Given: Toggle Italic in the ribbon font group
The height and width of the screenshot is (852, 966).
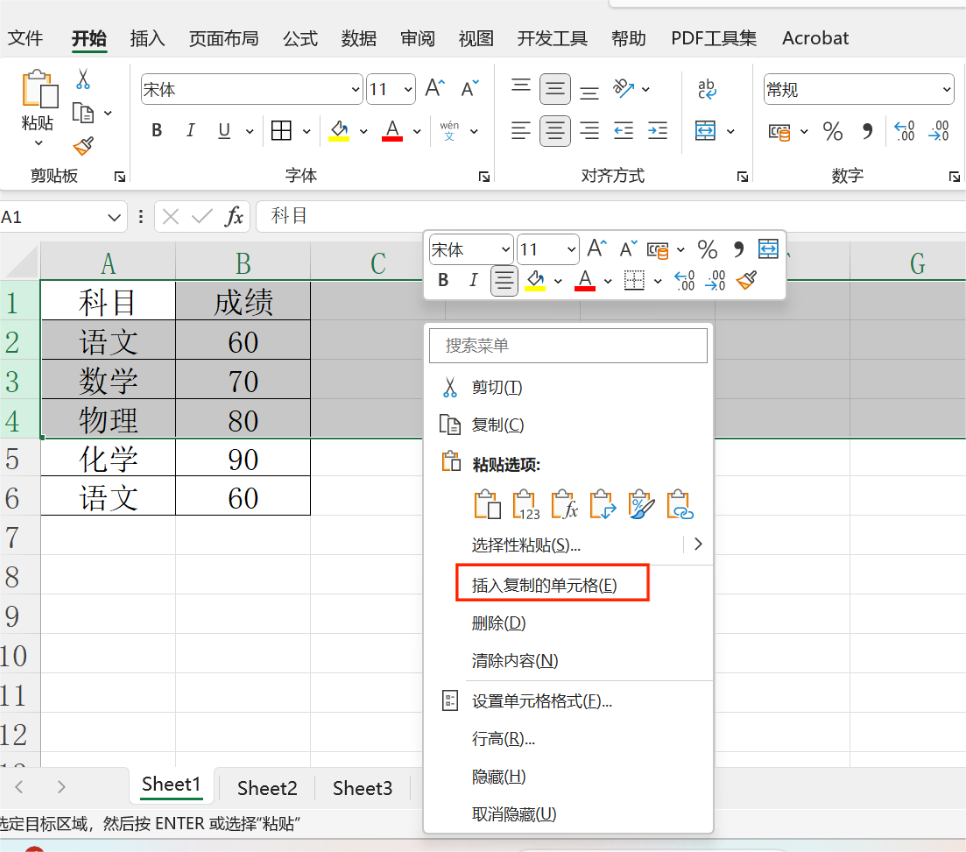Looking at the screenshot, I should click(x=190, y=131).
